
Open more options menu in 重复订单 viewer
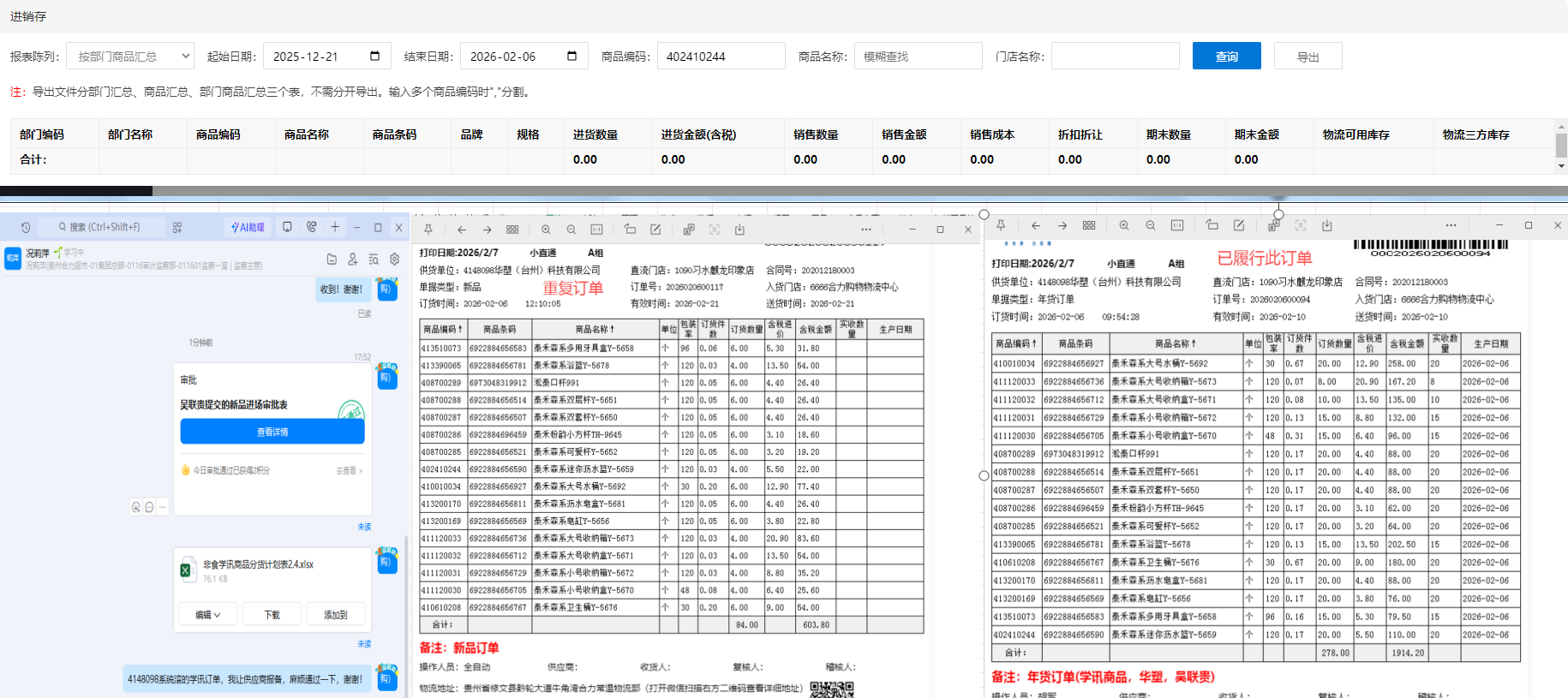(866, 230)
